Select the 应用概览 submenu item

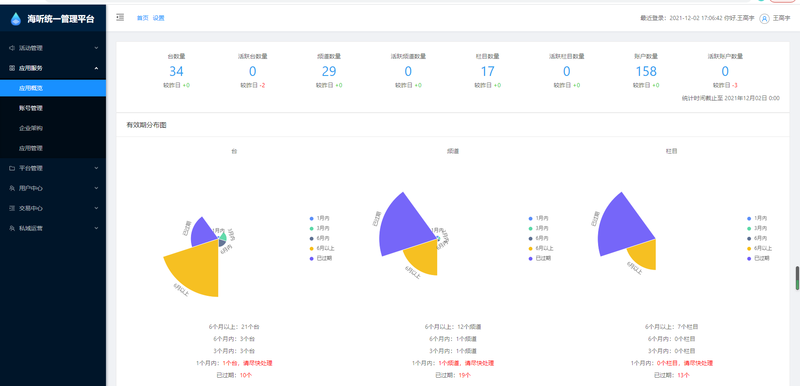[53, 88]
